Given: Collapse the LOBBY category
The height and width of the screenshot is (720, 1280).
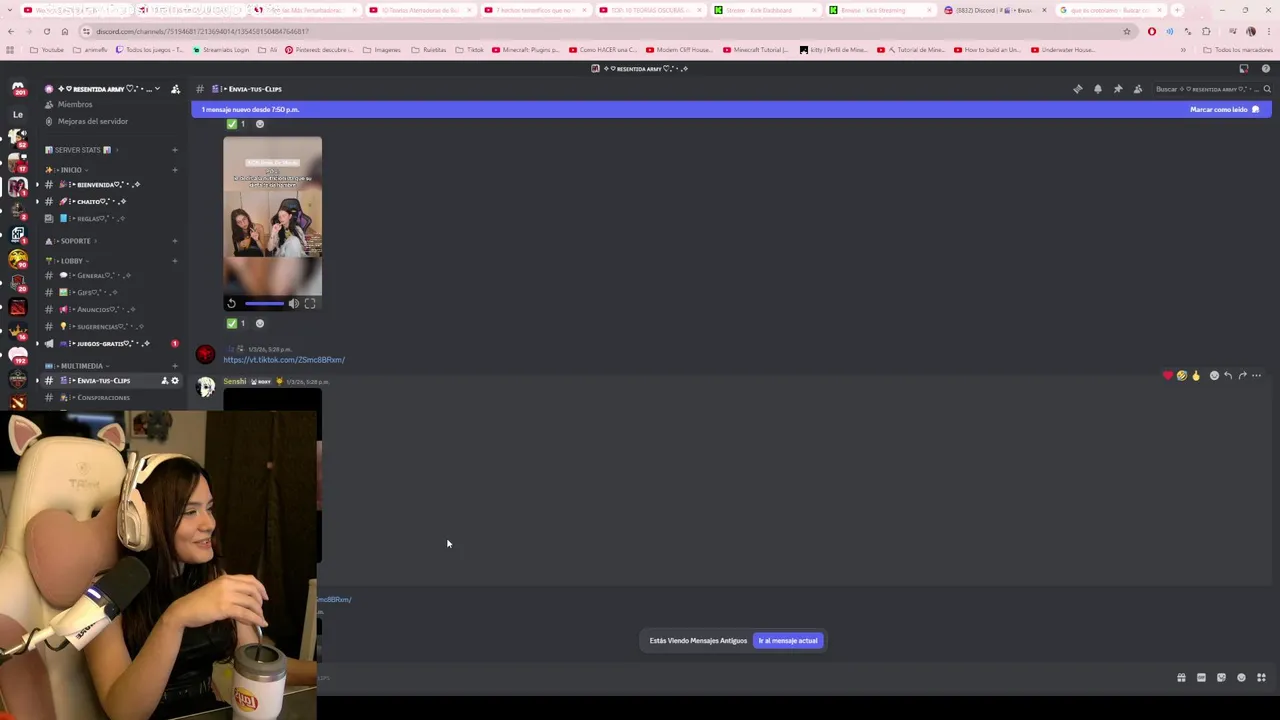Looking at the screenshot, I should click(x=68, y=261).
